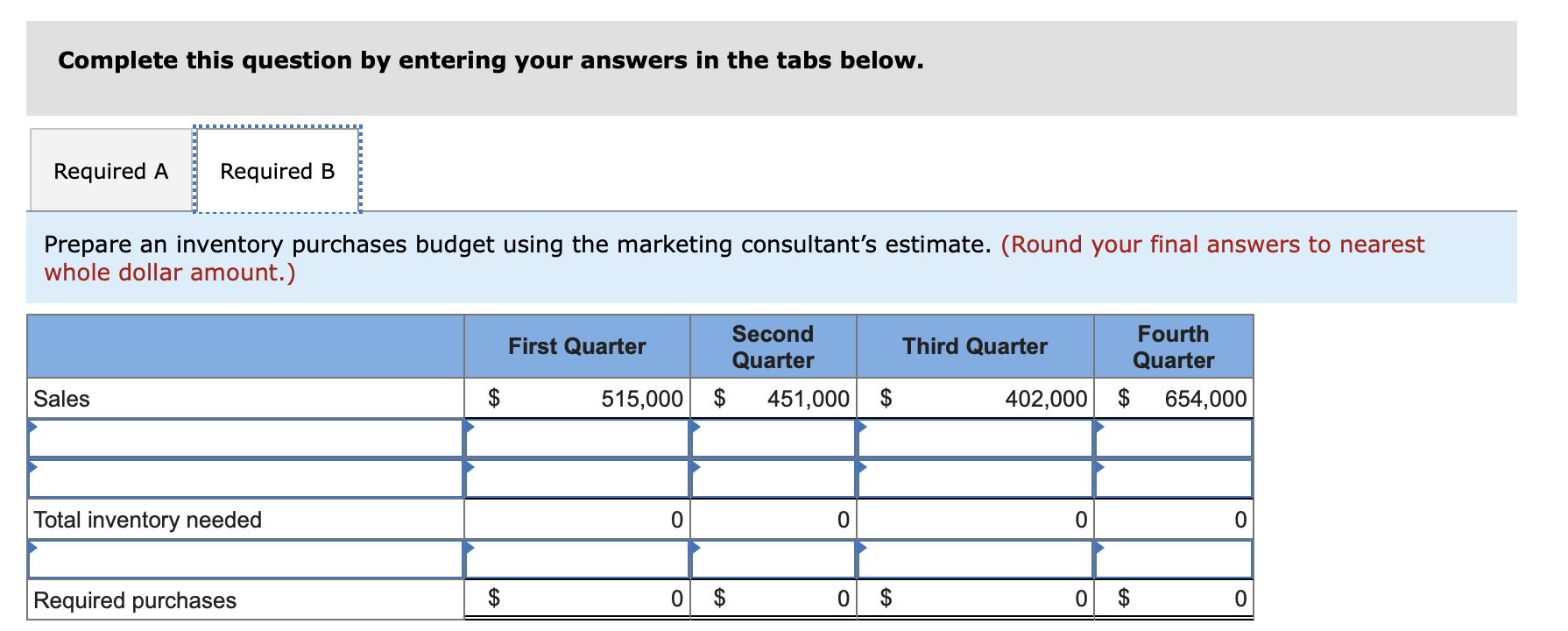Click Fourth Quarter cell below Total inventory needed
The width and height of the screenshot is (1568, 631).
(x=1174, y=559)
